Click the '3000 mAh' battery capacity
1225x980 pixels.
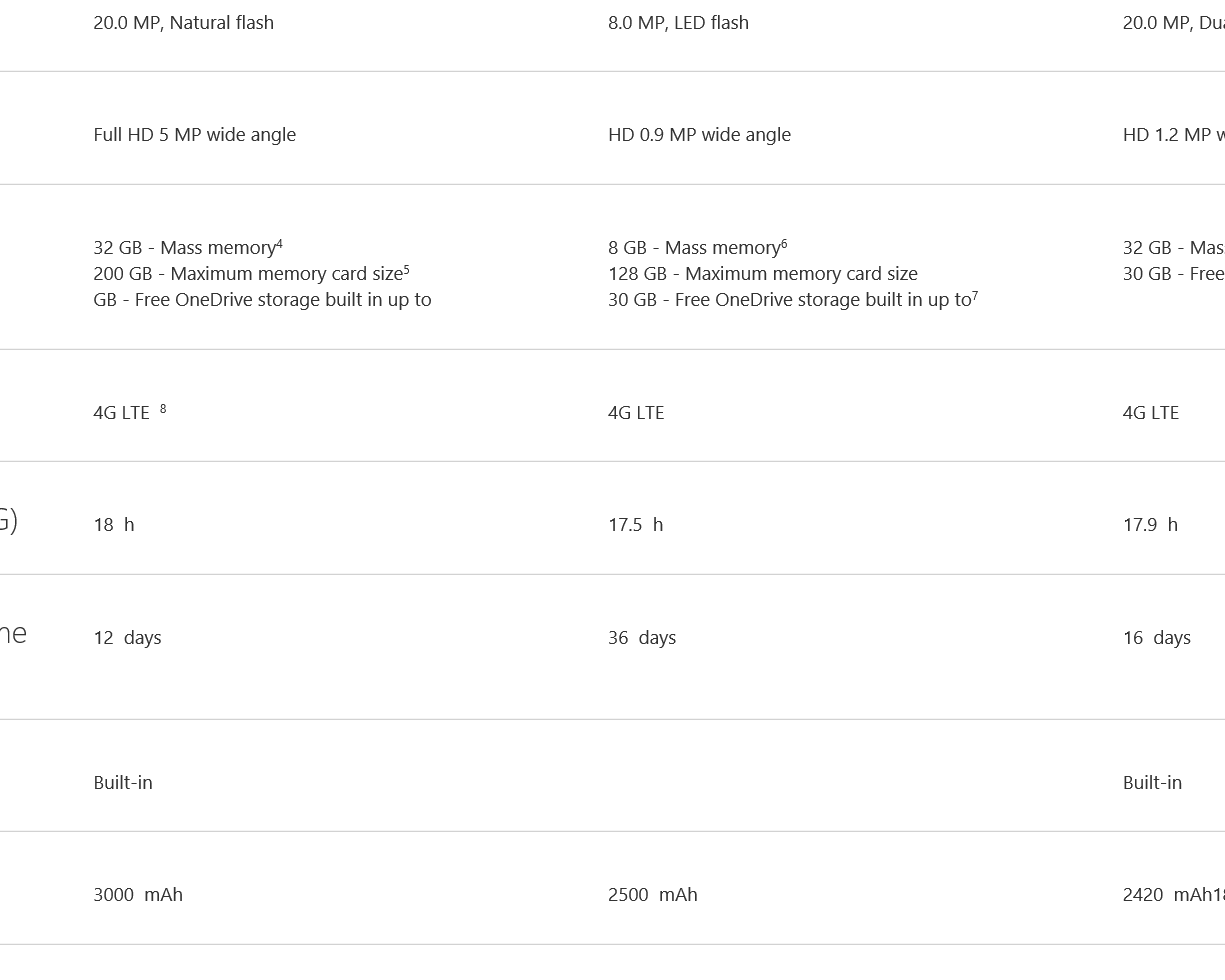(138, 895)
